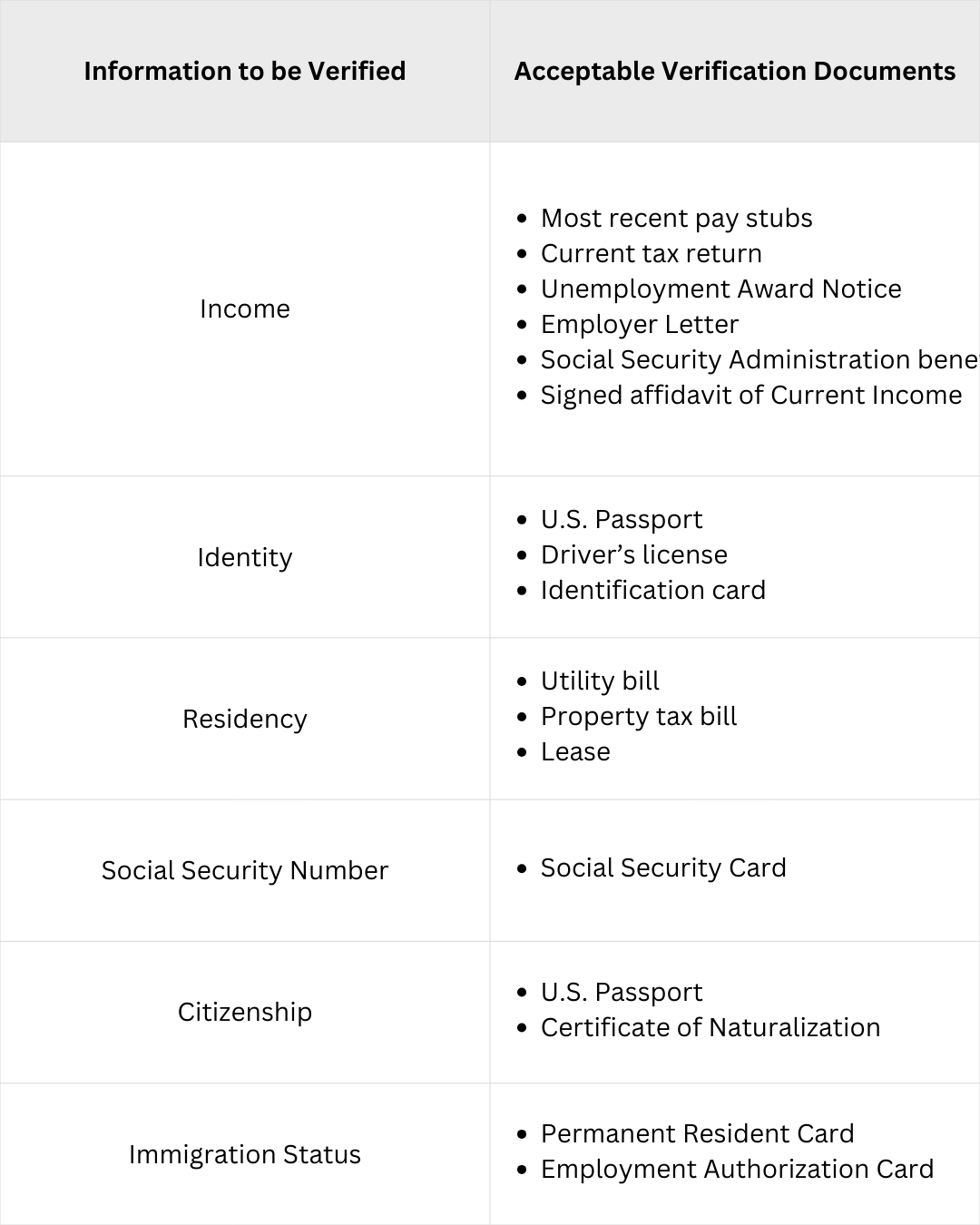Click 'Employment Authorization Card' entry
980x1225 pixels.
[737, 1170]
